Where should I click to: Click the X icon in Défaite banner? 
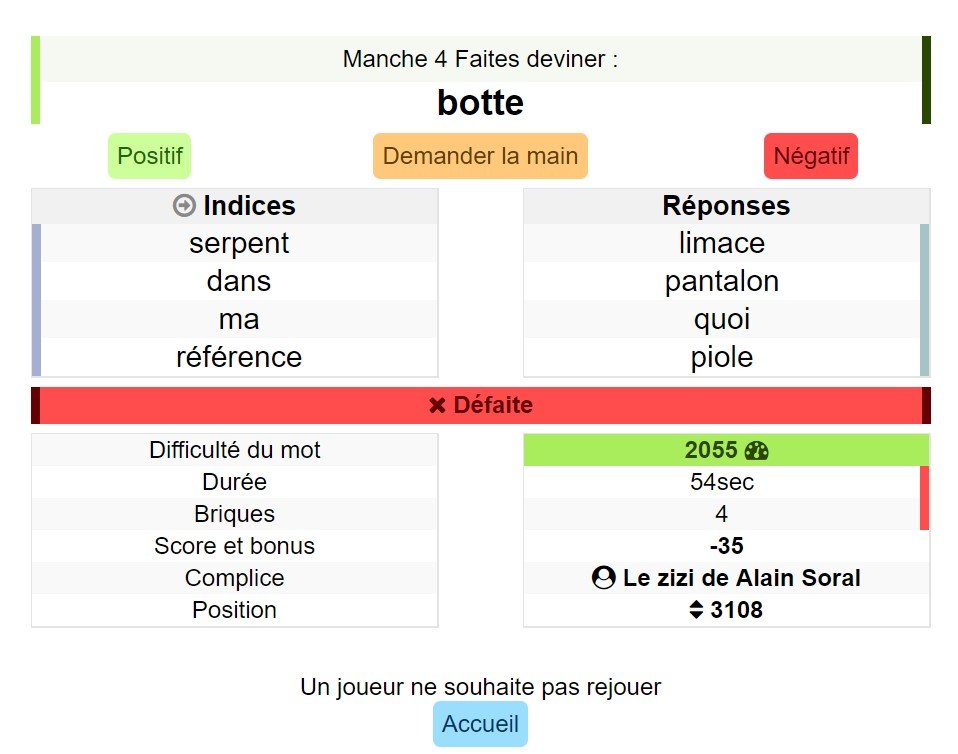point(437,406)
